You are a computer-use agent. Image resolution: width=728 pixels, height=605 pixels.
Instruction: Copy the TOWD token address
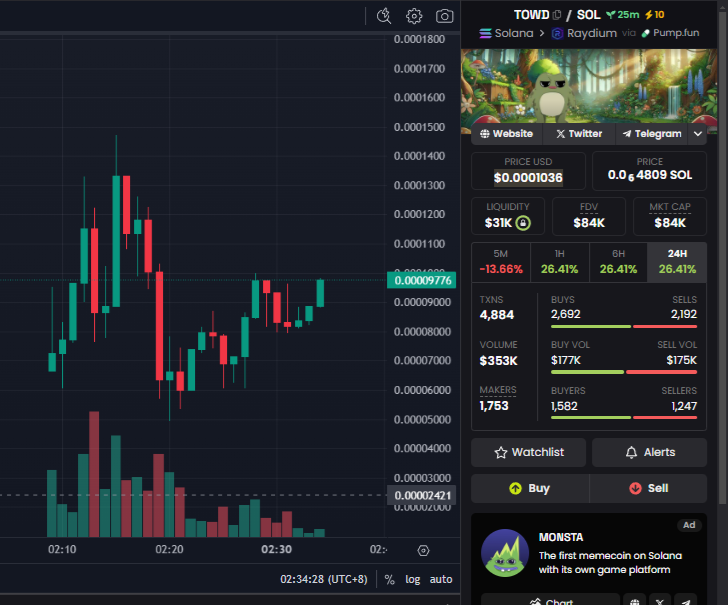(x=557, y=15)
